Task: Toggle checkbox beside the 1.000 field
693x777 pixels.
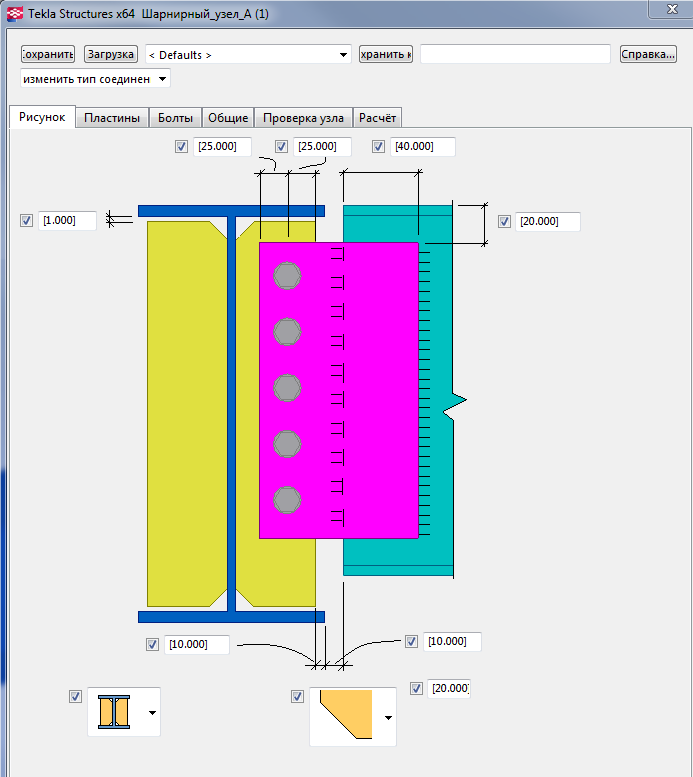Action: tap(26, 221)
